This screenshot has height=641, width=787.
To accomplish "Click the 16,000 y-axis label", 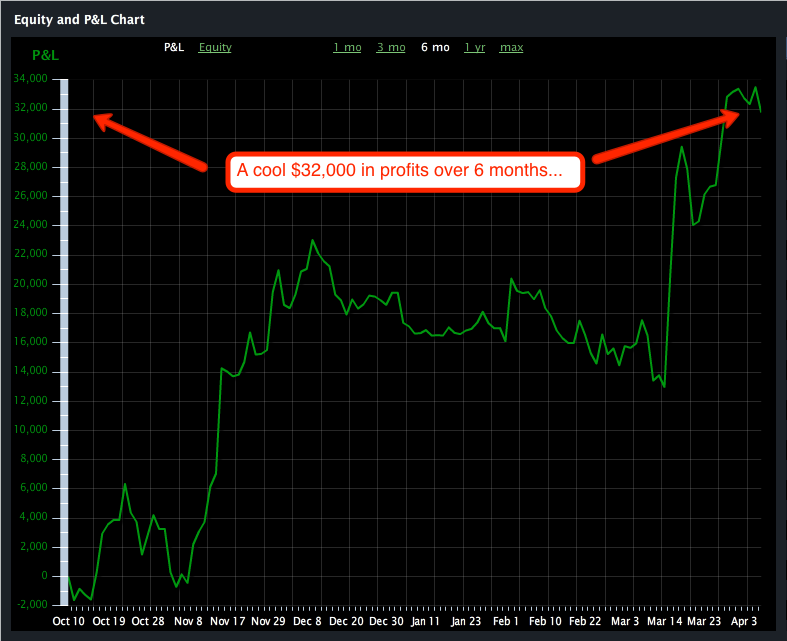I will 30,341.
